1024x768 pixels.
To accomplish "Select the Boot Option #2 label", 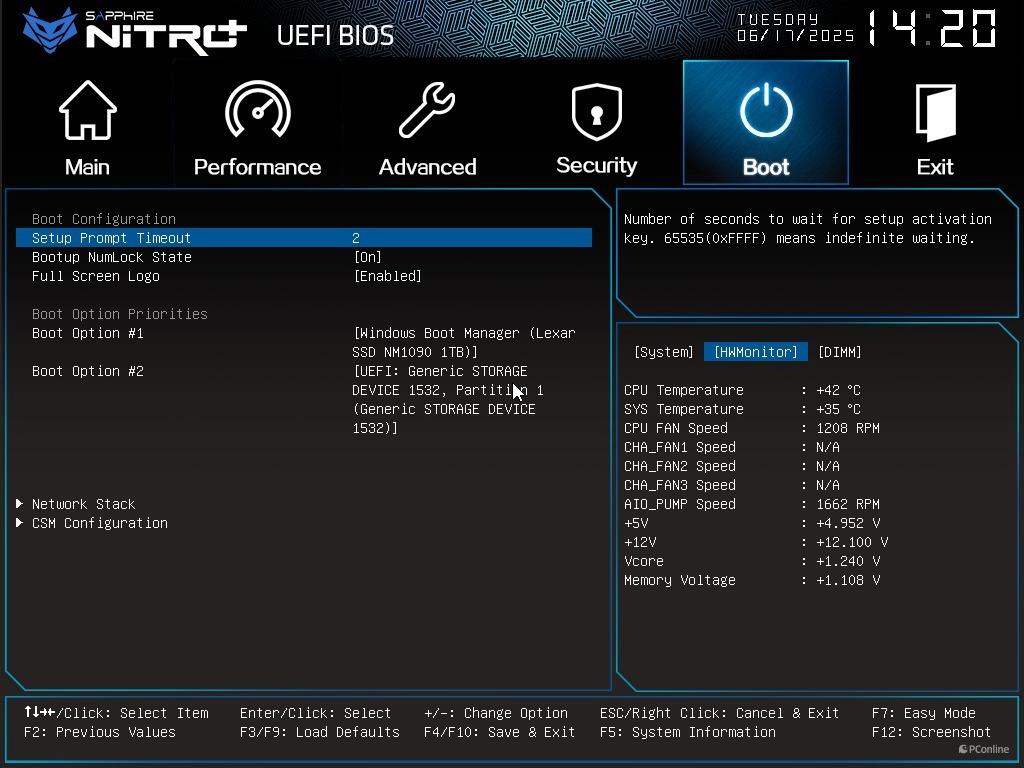I will click(88, 371).
